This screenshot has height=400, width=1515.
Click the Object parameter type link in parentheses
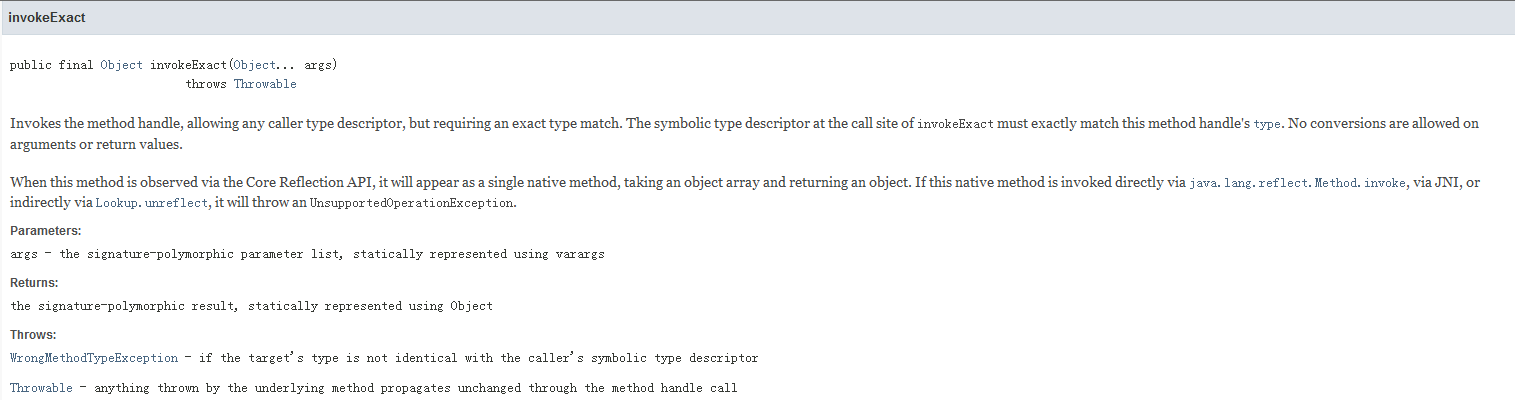pyautogui.click(x=254, y=65)
